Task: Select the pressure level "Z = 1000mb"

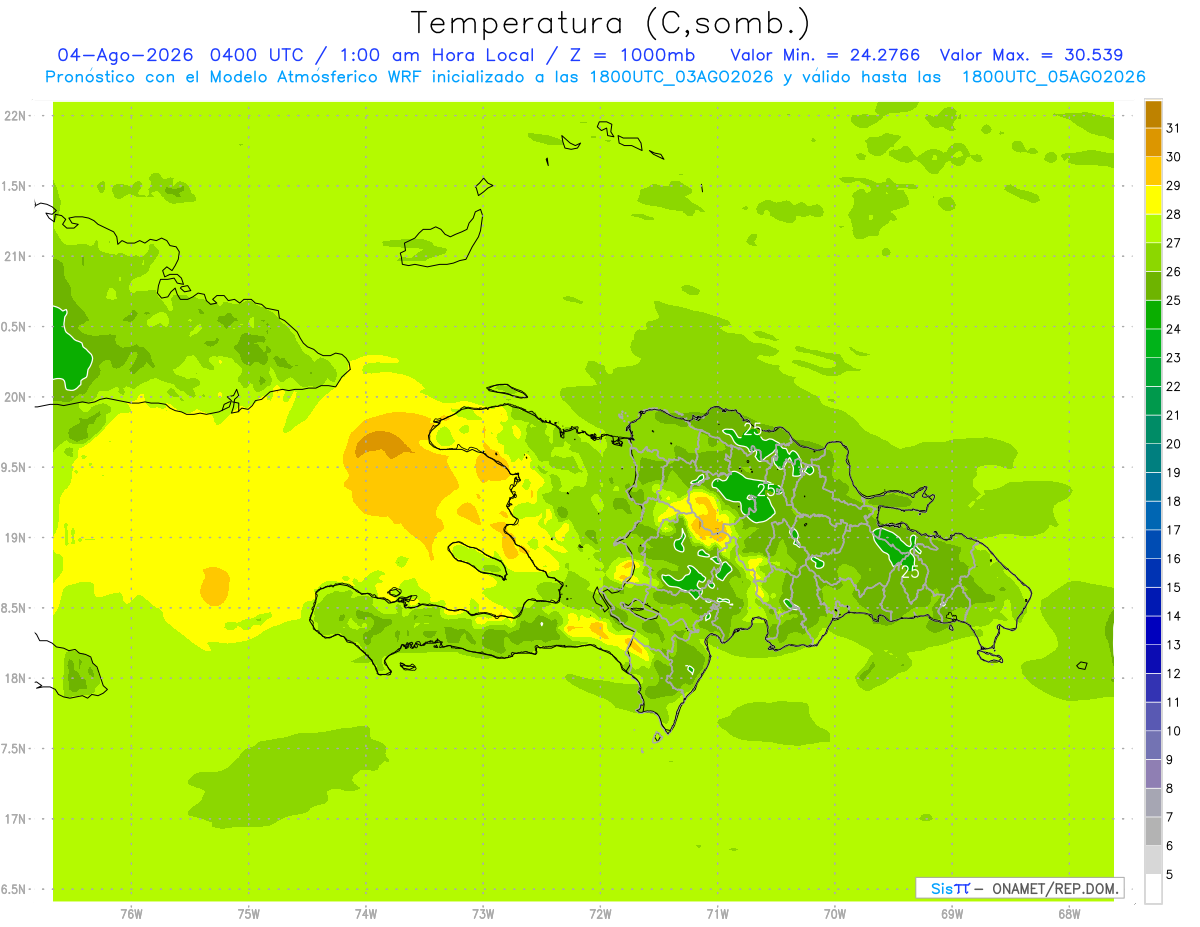Action: 630,55
